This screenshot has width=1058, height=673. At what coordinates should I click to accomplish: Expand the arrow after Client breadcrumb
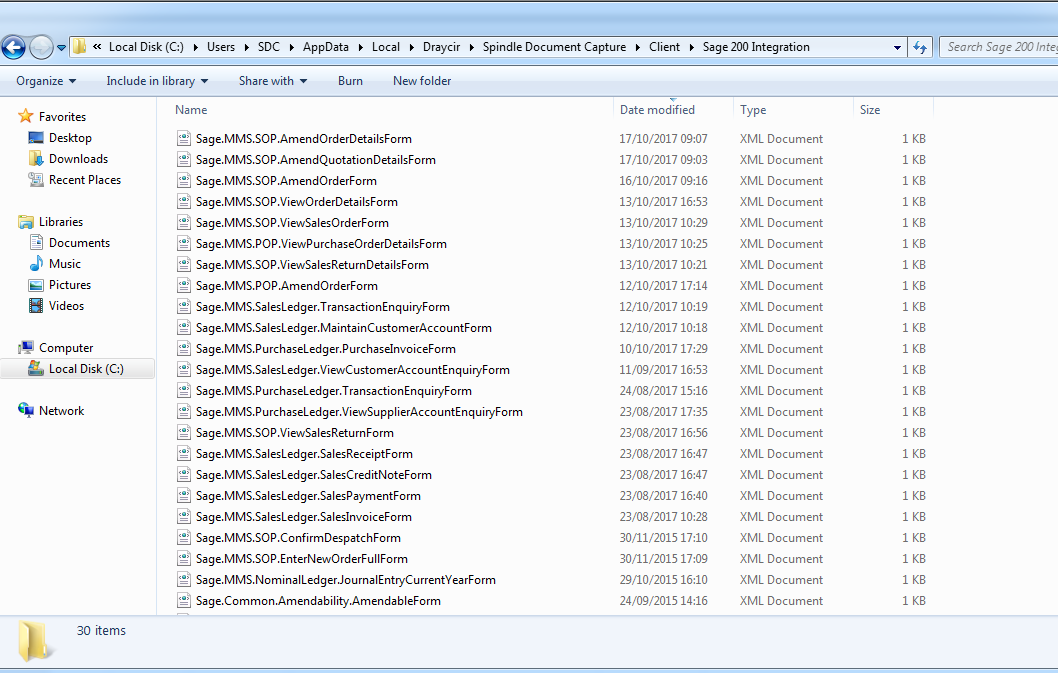tap(692, 47)
